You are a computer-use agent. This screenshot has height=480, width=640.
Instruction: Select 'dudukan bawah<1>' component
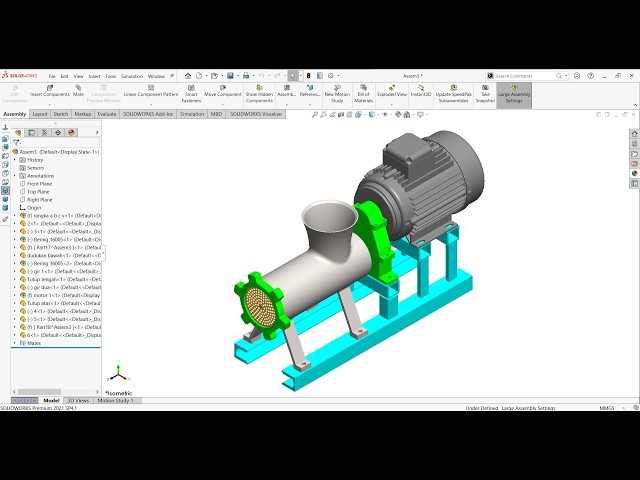(60, 256)
